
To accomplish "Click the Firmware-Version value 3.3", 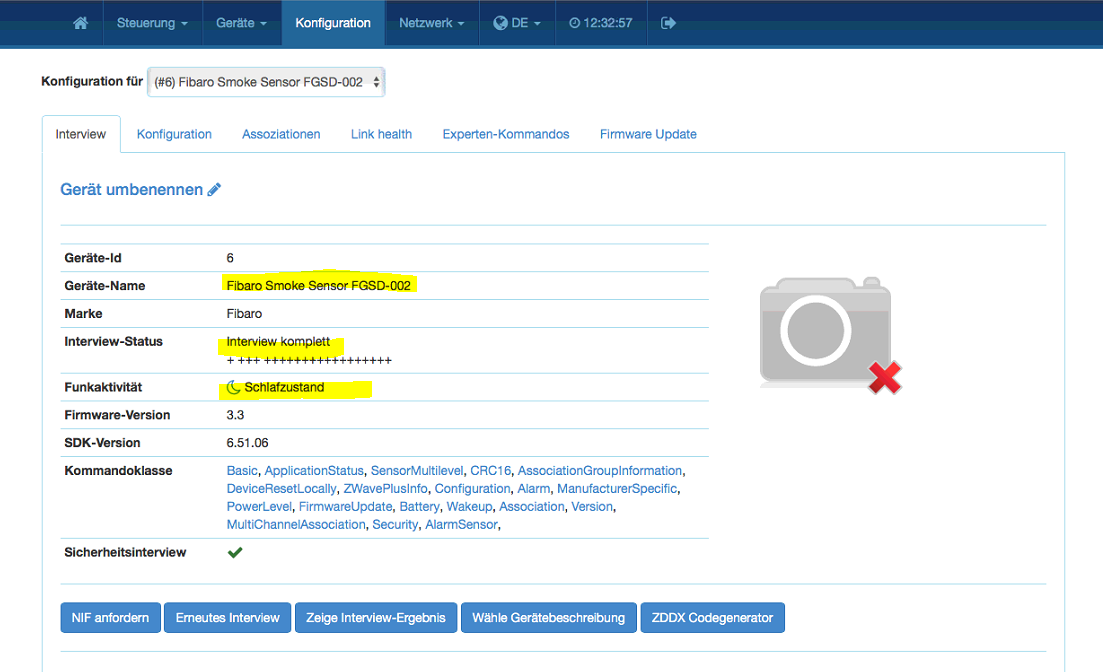I will (235, 415).
